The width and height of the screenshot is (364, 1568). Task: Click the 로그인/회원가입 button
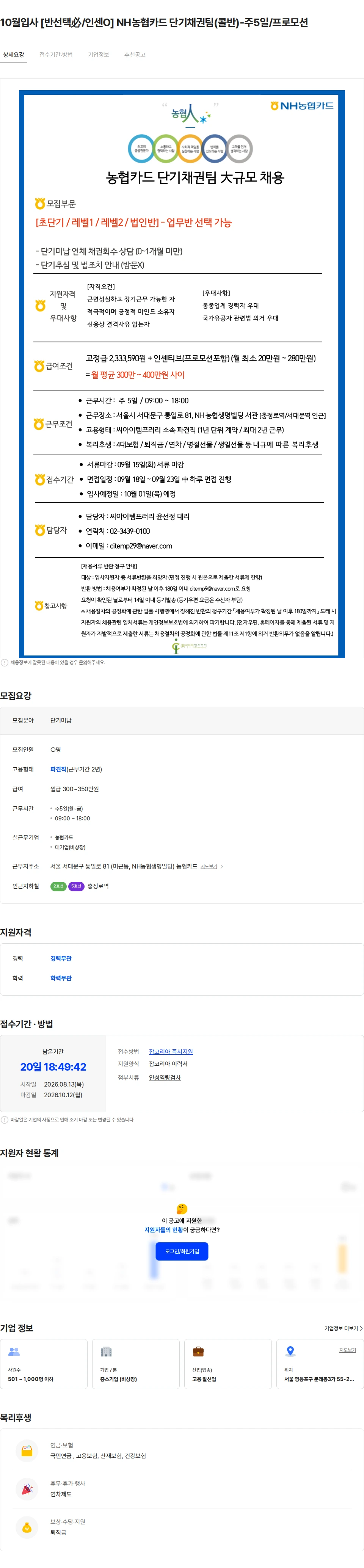point(182,1251)
